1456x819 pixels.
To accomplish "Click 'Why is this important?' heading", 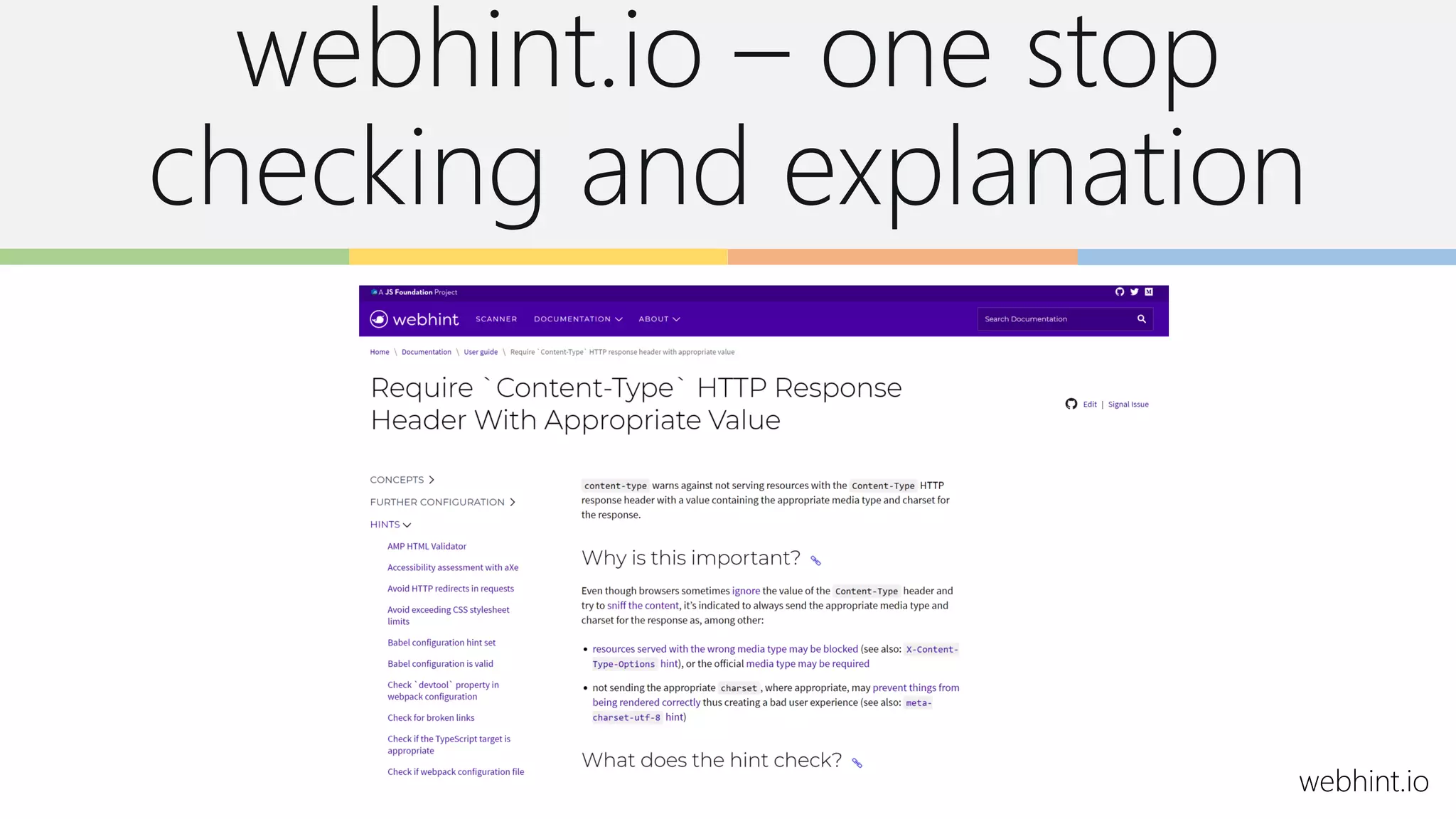I will 690,558.
